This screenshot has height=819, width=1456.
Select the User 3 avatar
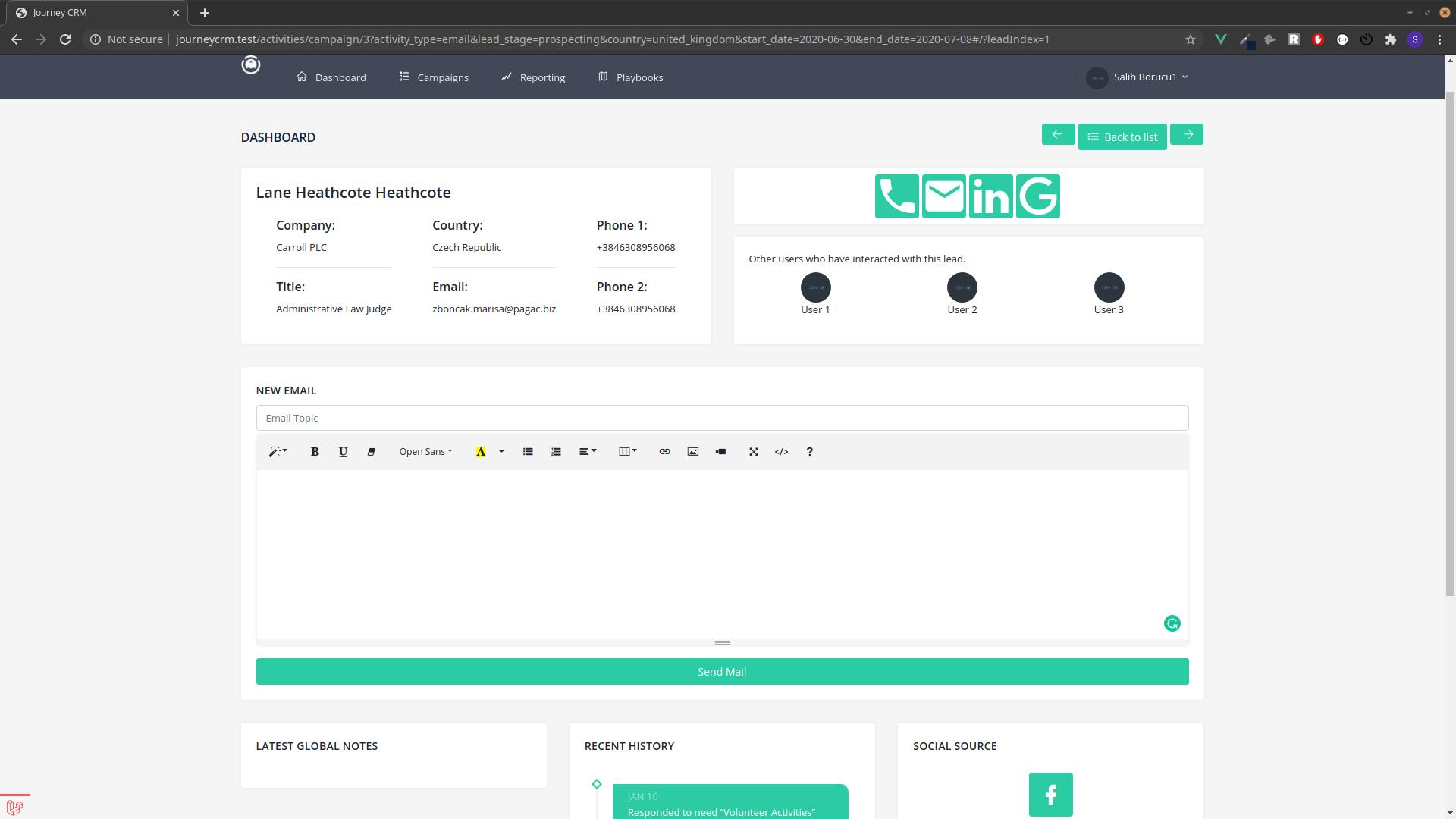click(x=1109, y=287)
